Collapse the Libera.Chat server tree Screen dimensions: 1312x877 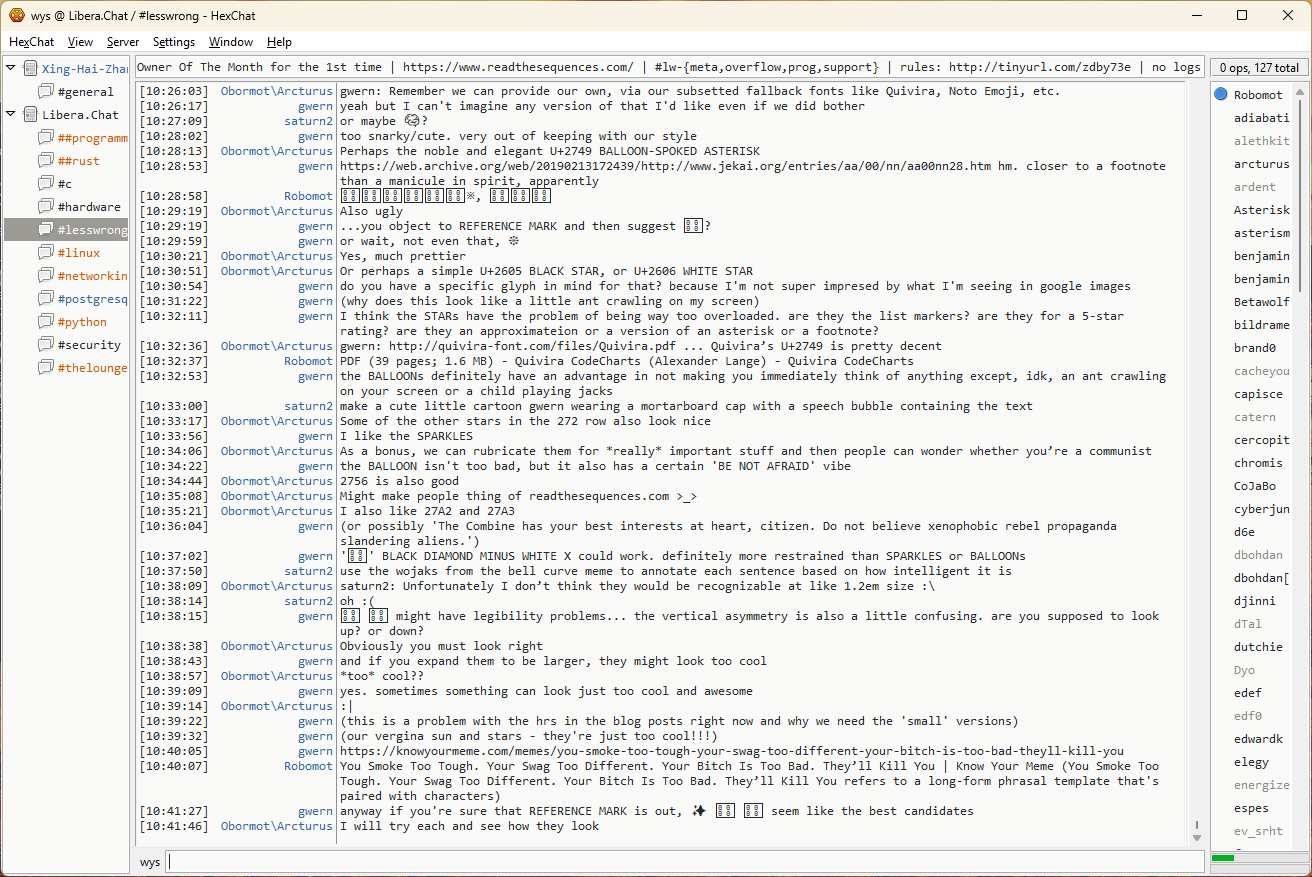pos(11,115)
